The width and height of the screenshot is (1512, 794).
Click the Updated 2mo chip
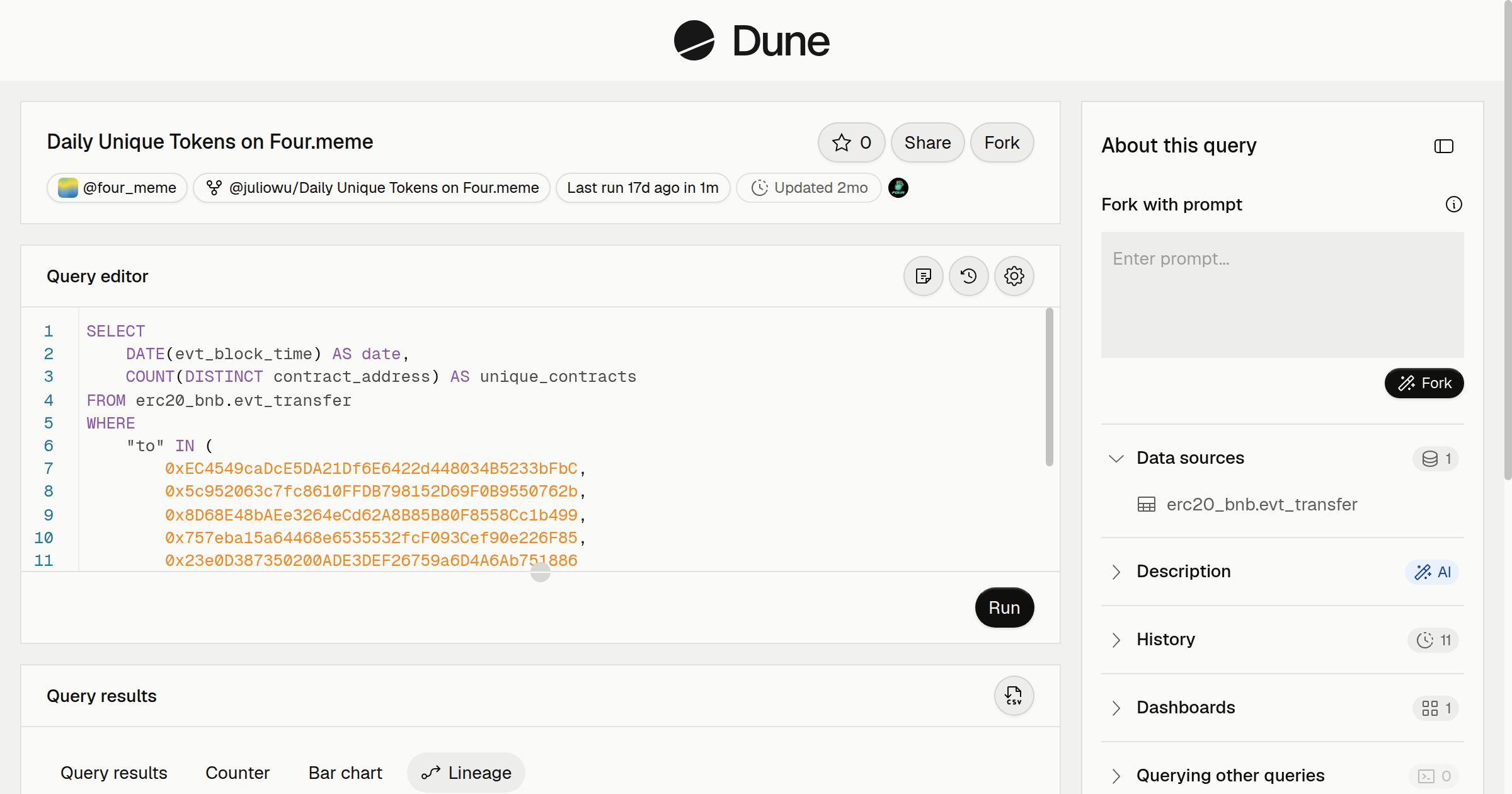(x=809, y=188)
